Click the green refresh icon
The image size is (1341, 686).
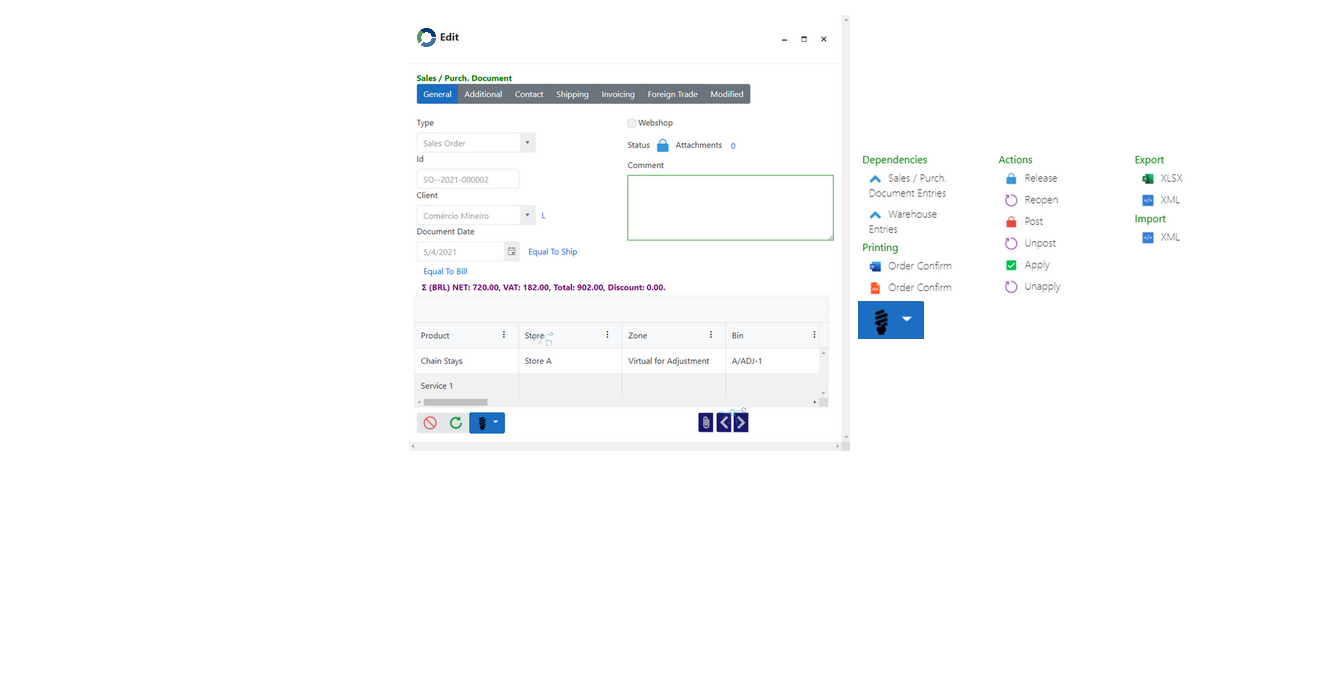[x=456, y=423]
